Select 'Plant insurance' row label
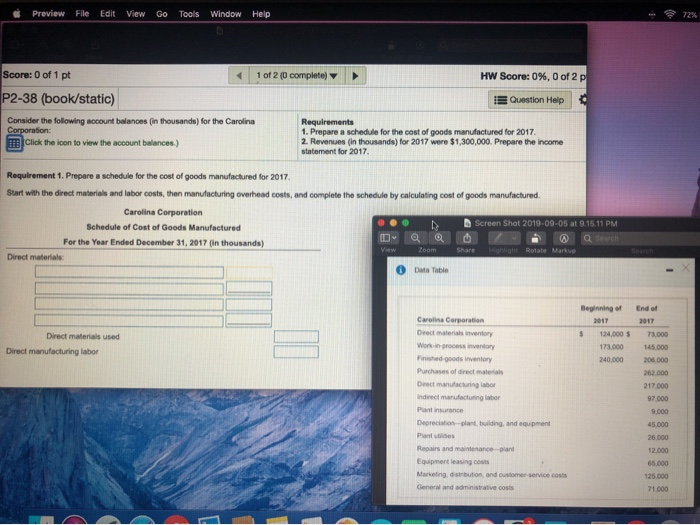 [x=440, y=410]
